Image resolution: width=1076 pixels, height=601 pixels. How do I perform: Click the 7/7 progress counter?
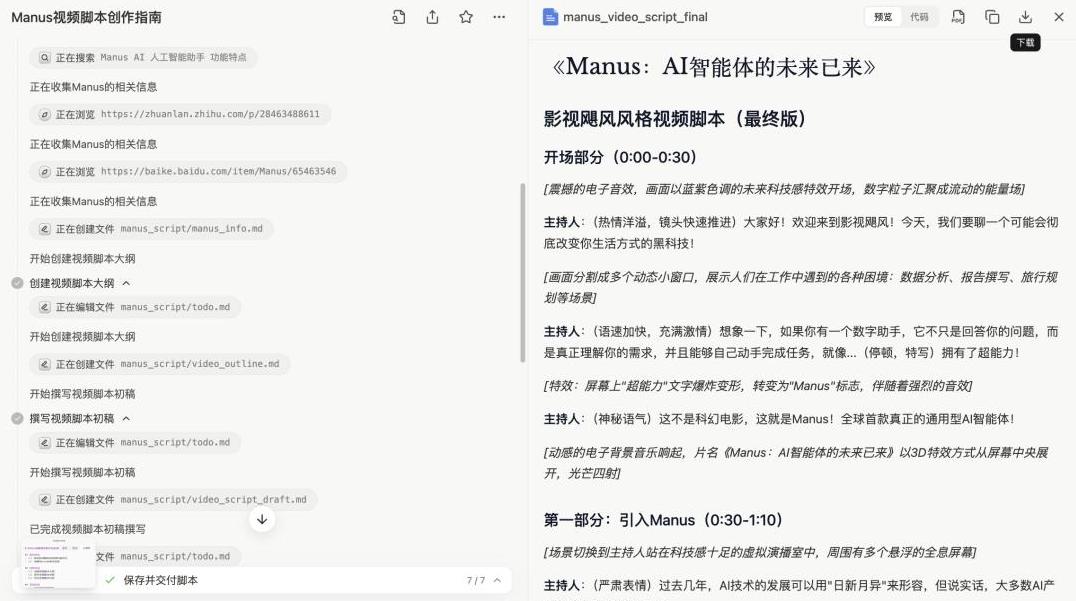[x=476, y=580]
